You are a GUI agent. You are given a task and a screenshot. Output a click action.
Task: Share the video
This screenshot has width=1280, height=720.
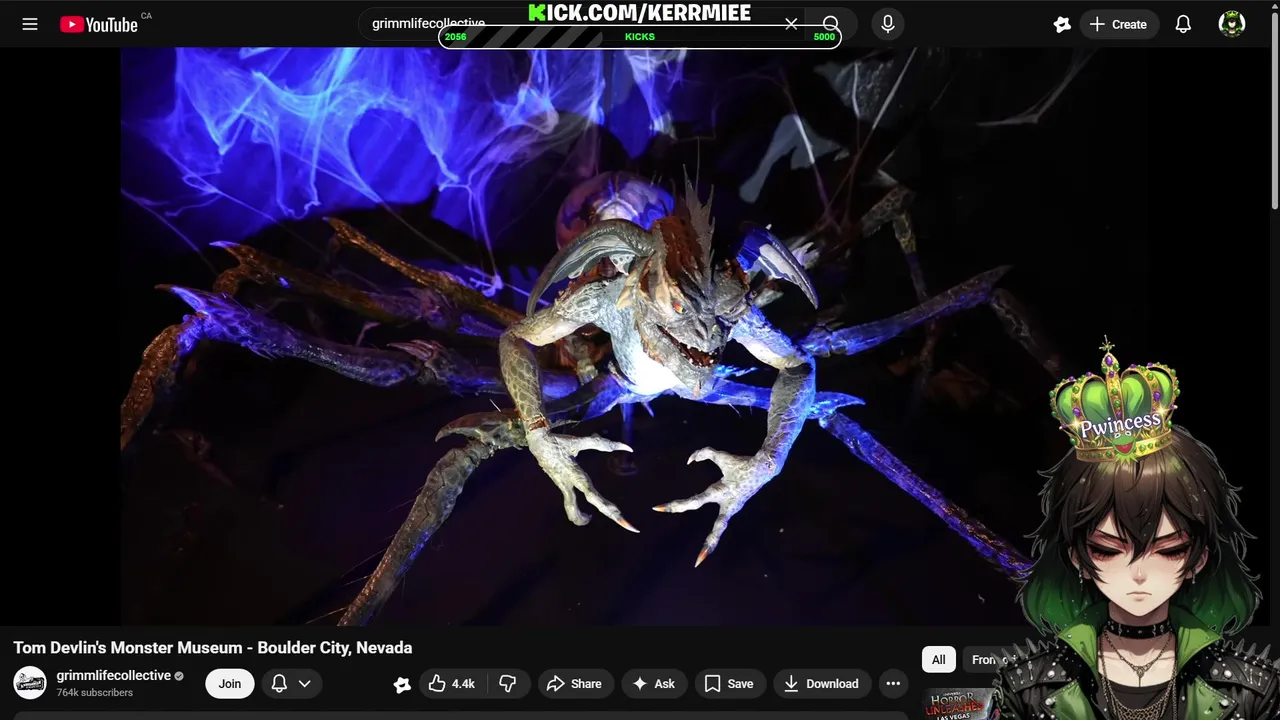(x=575, y=683)
